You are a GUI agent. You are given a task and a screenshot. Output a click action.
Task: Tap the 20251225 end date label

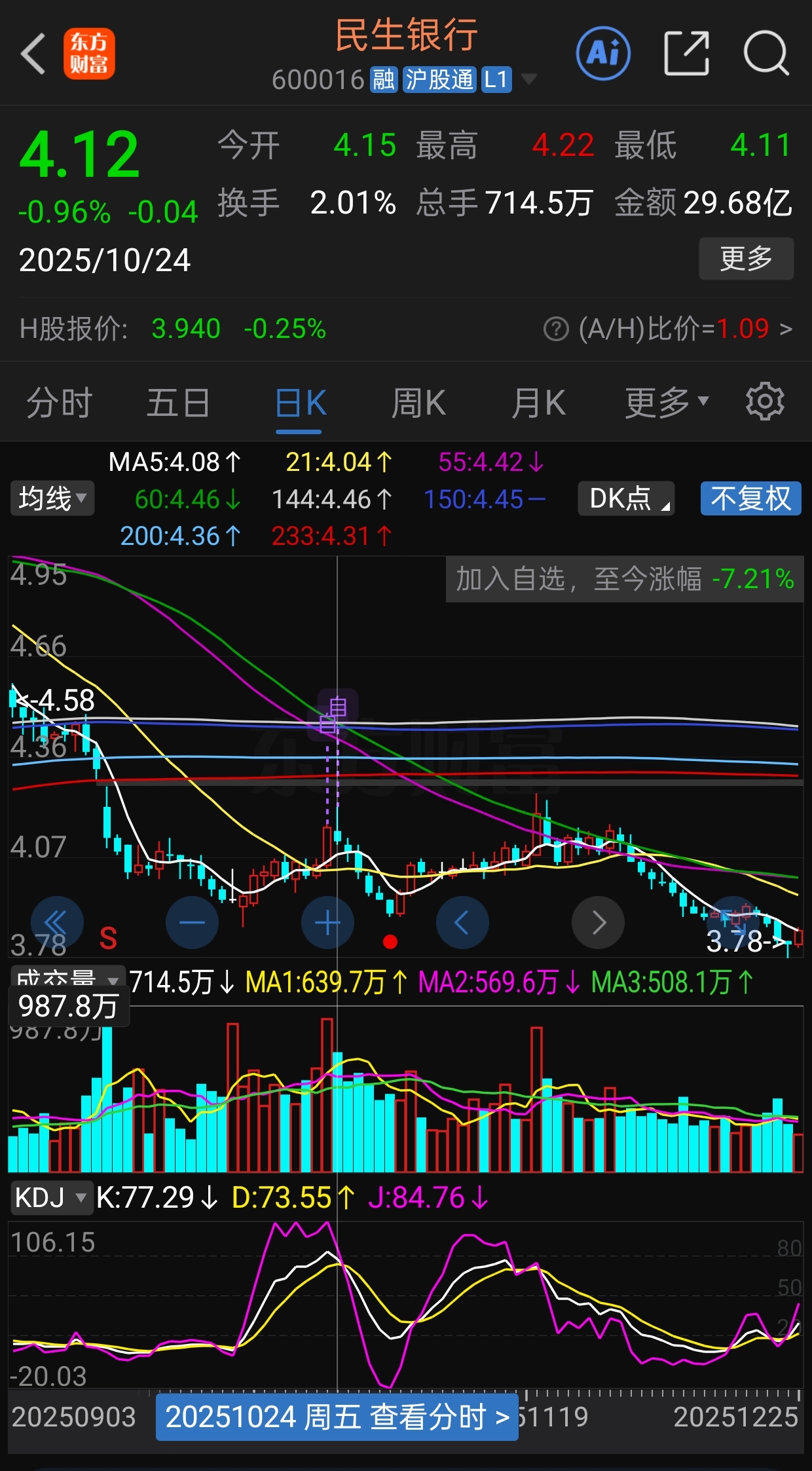[736, 1417]
